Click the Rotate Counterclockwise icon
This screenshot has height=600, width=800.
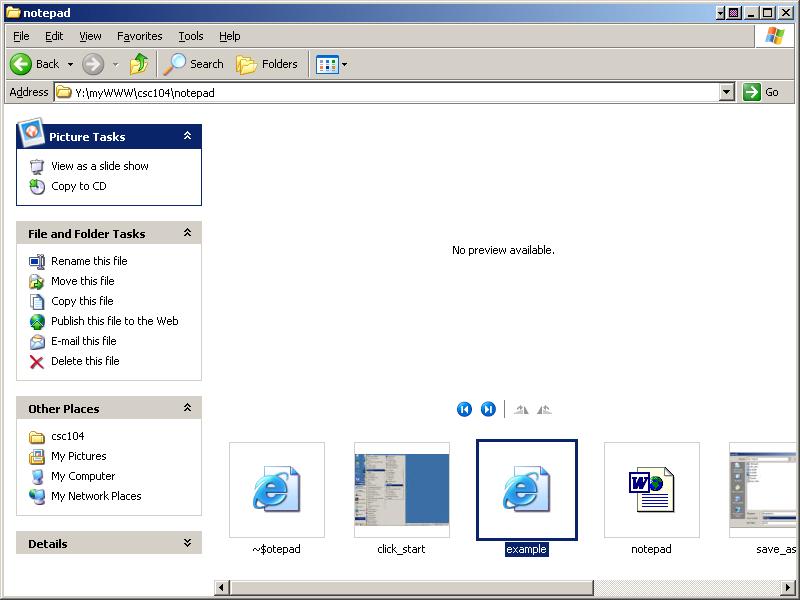[x=544, y=409]
